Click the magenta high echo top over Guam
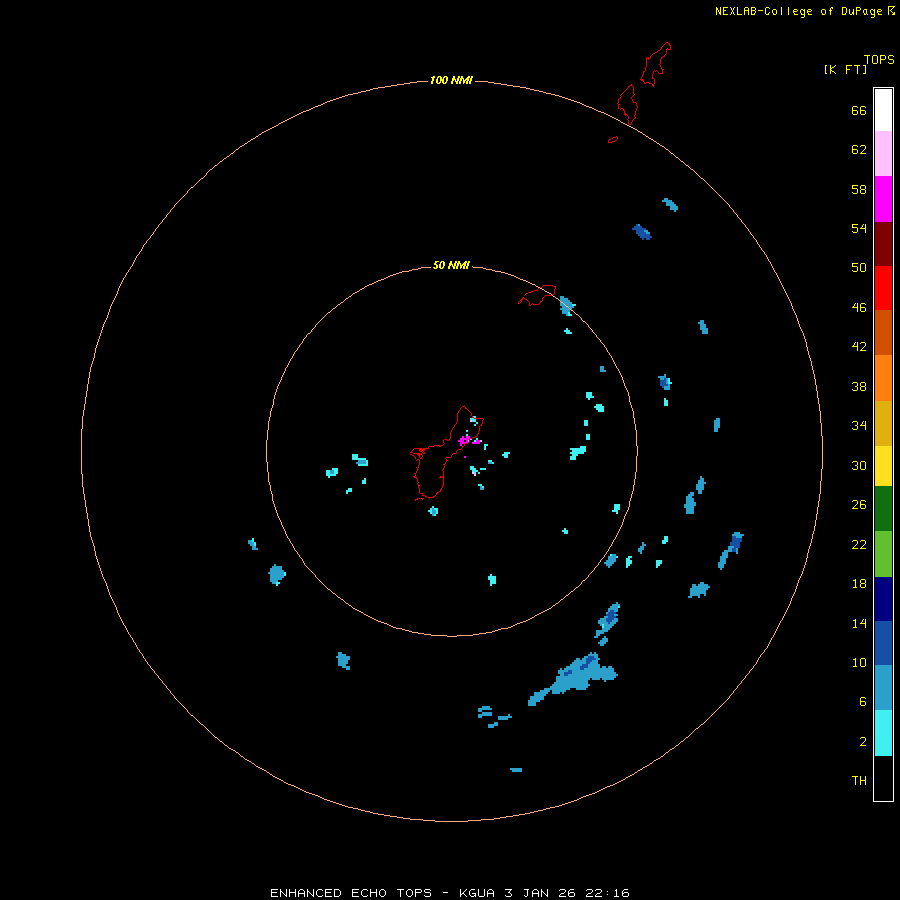900x900 pixels. click(x=465, y=440)
